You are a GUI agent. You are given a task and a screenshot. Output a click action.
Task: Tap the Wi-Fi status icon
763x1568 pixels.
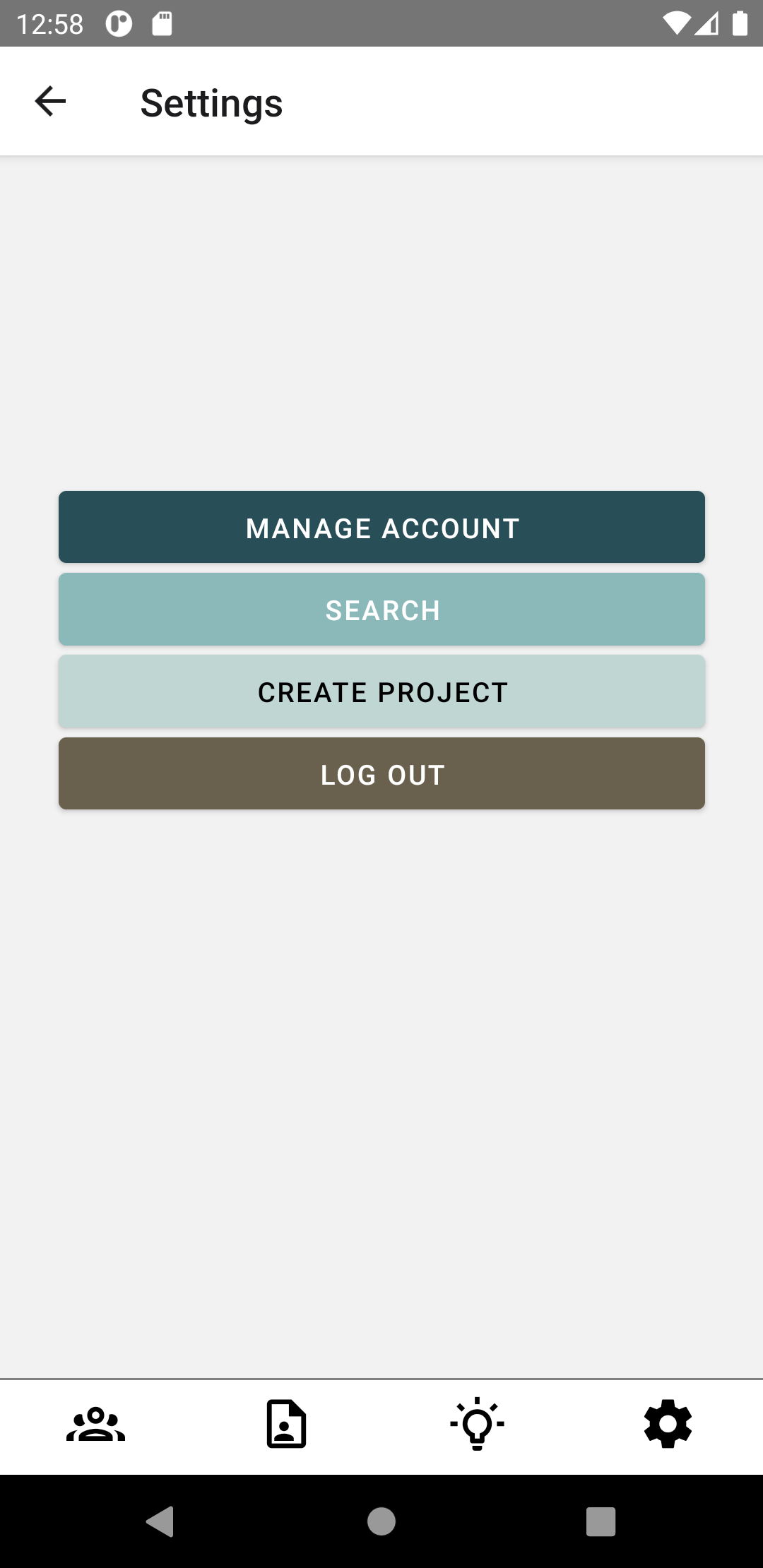(x=676, y=24)
